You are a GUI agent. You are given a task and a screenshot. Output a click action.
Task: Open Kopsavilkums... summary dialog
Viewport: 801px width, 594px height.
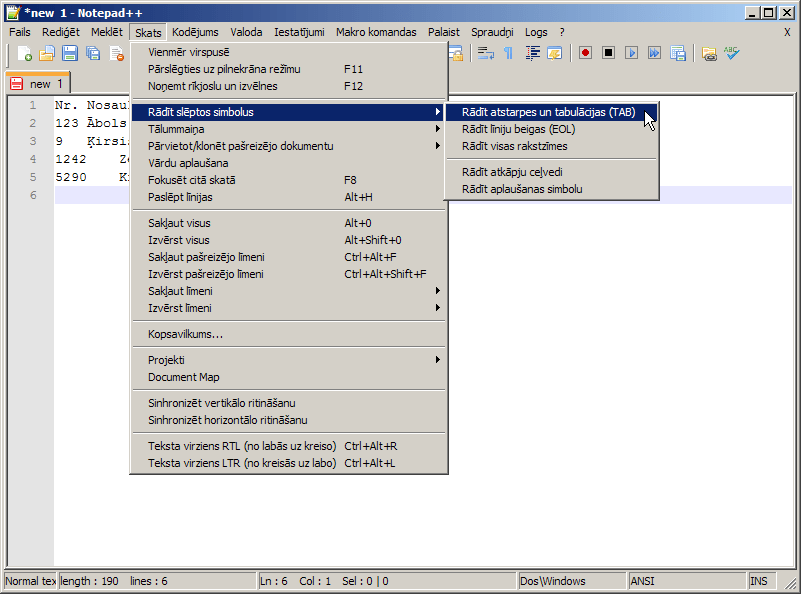pos(289,334)
